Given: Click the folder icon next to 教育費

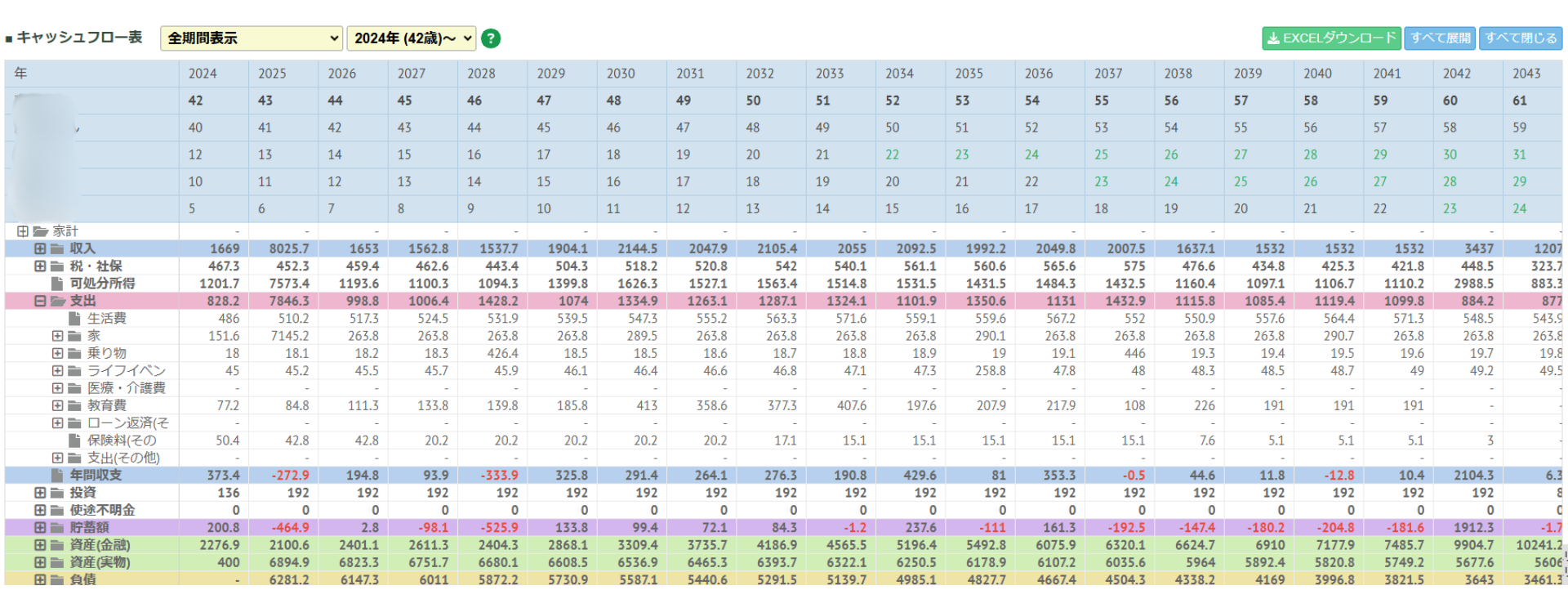Looking at the screenshot, I should coord(75,405).
